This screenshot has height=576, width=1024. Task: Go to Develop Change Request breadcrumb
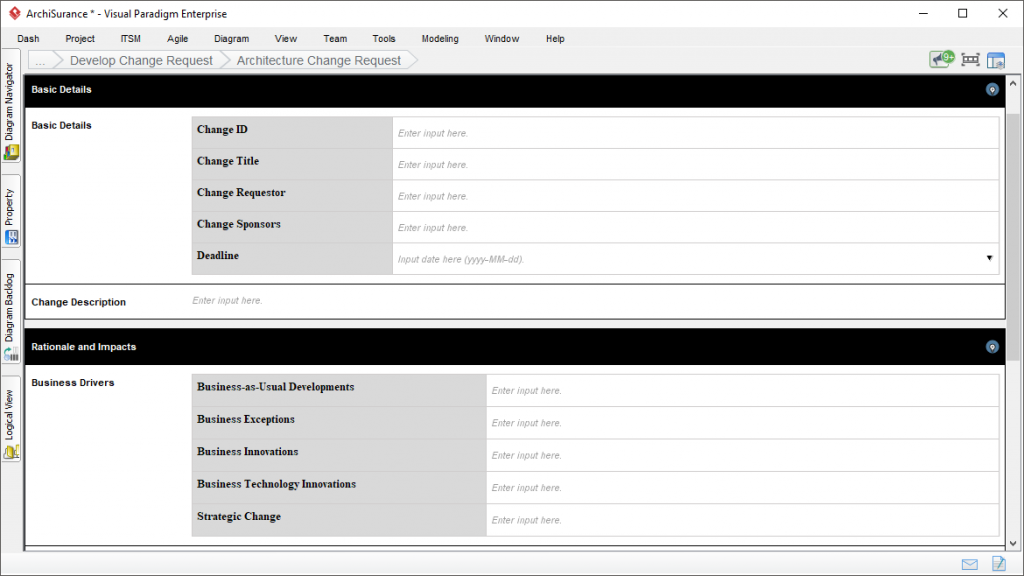pos(141,60)
